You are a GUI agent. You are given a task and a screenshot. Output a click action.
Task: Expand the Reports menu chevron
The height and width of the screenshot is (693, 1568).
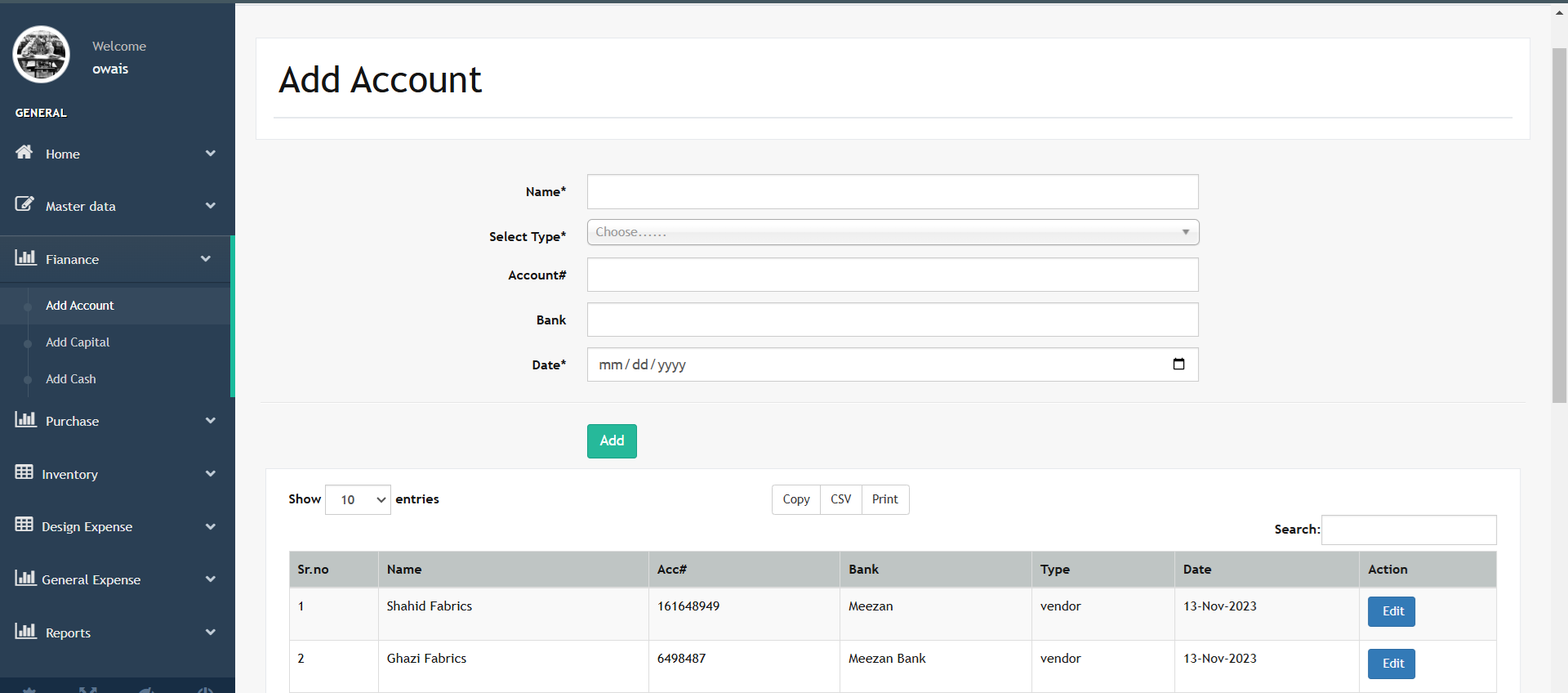(211, 632)
